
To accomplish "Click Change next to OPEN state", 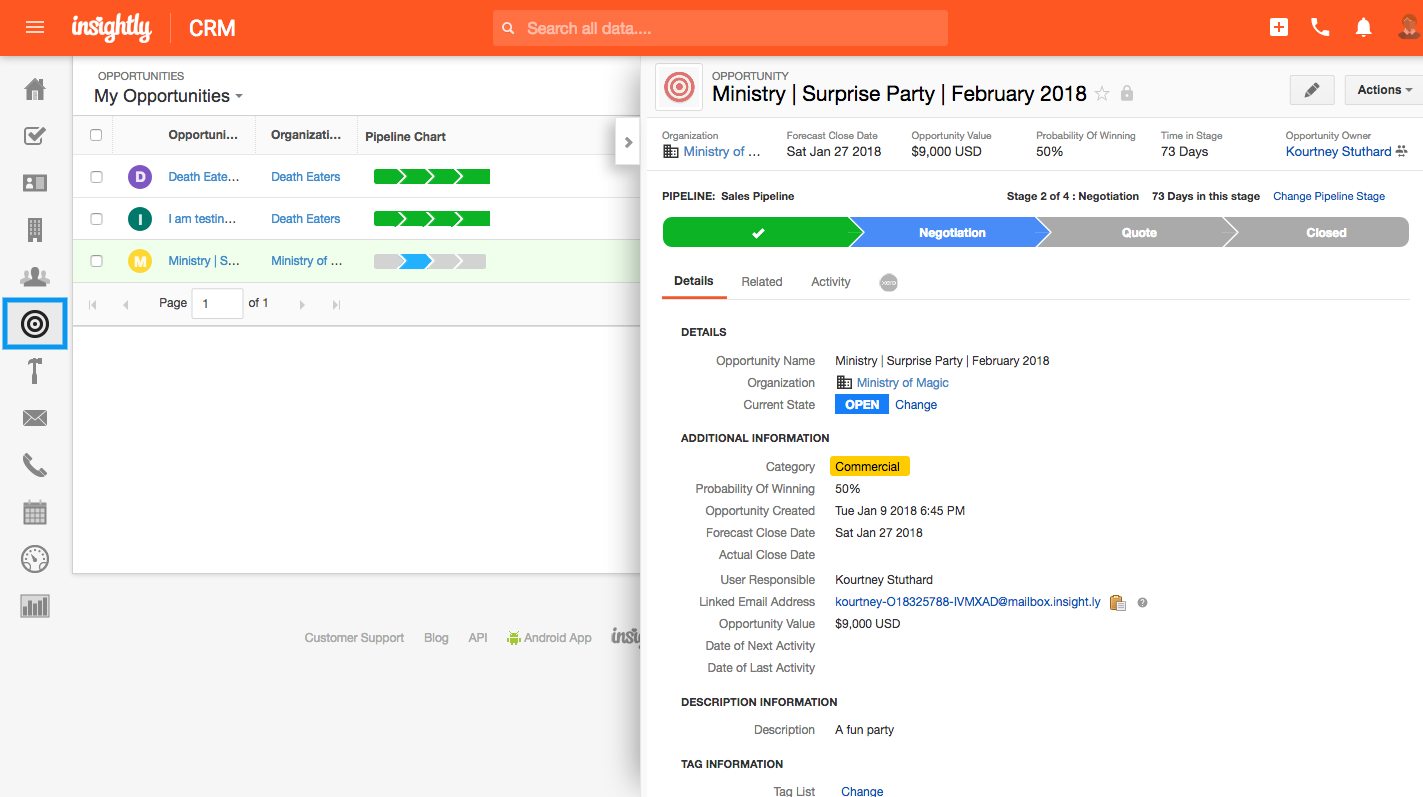I will [916, 405].
